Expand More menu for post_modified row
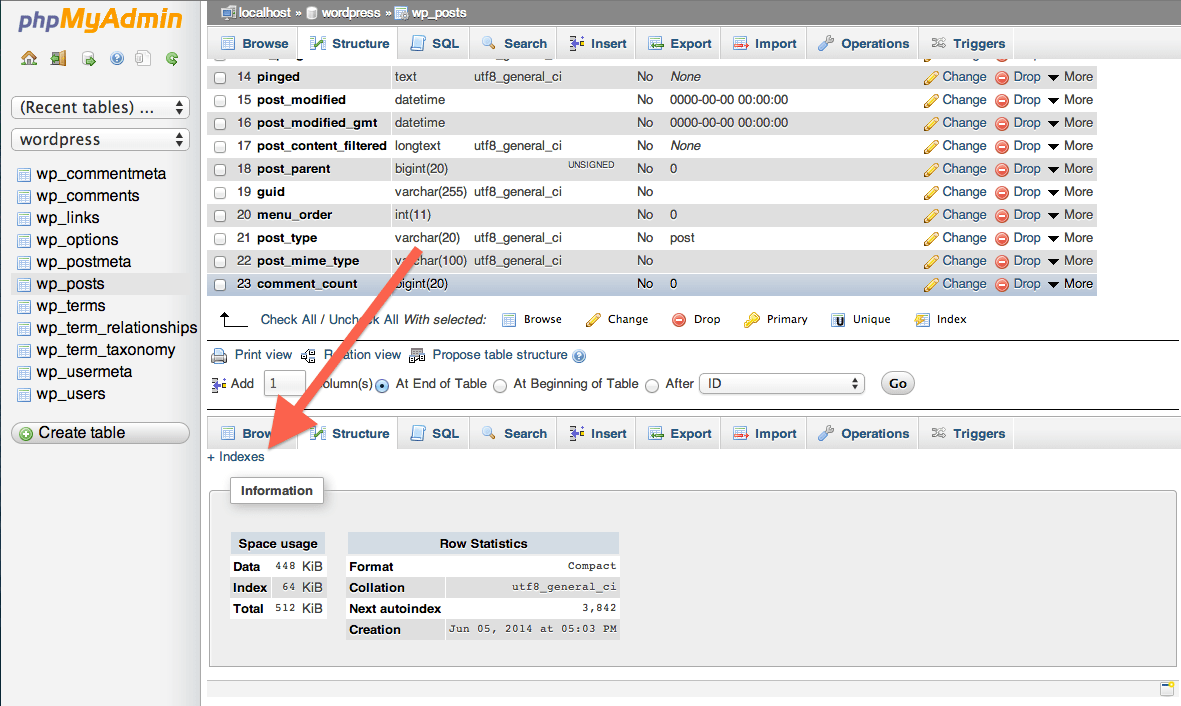The image size is (1181, 706). pos(1070,99)
